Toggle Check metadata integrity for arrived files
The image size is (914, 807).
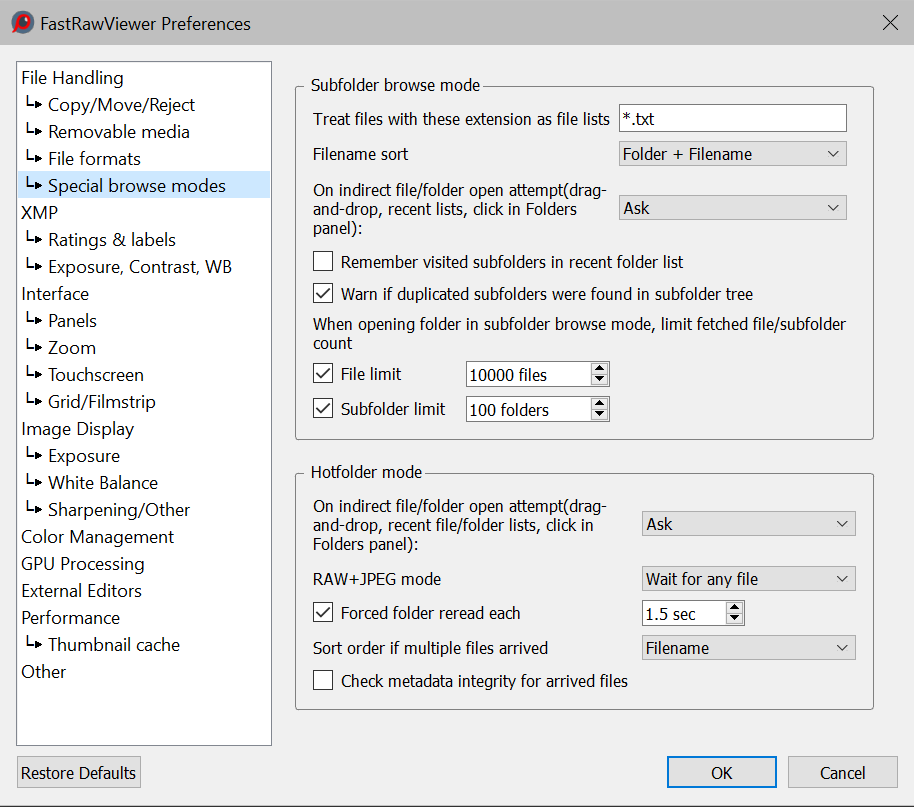click(323, 681)
